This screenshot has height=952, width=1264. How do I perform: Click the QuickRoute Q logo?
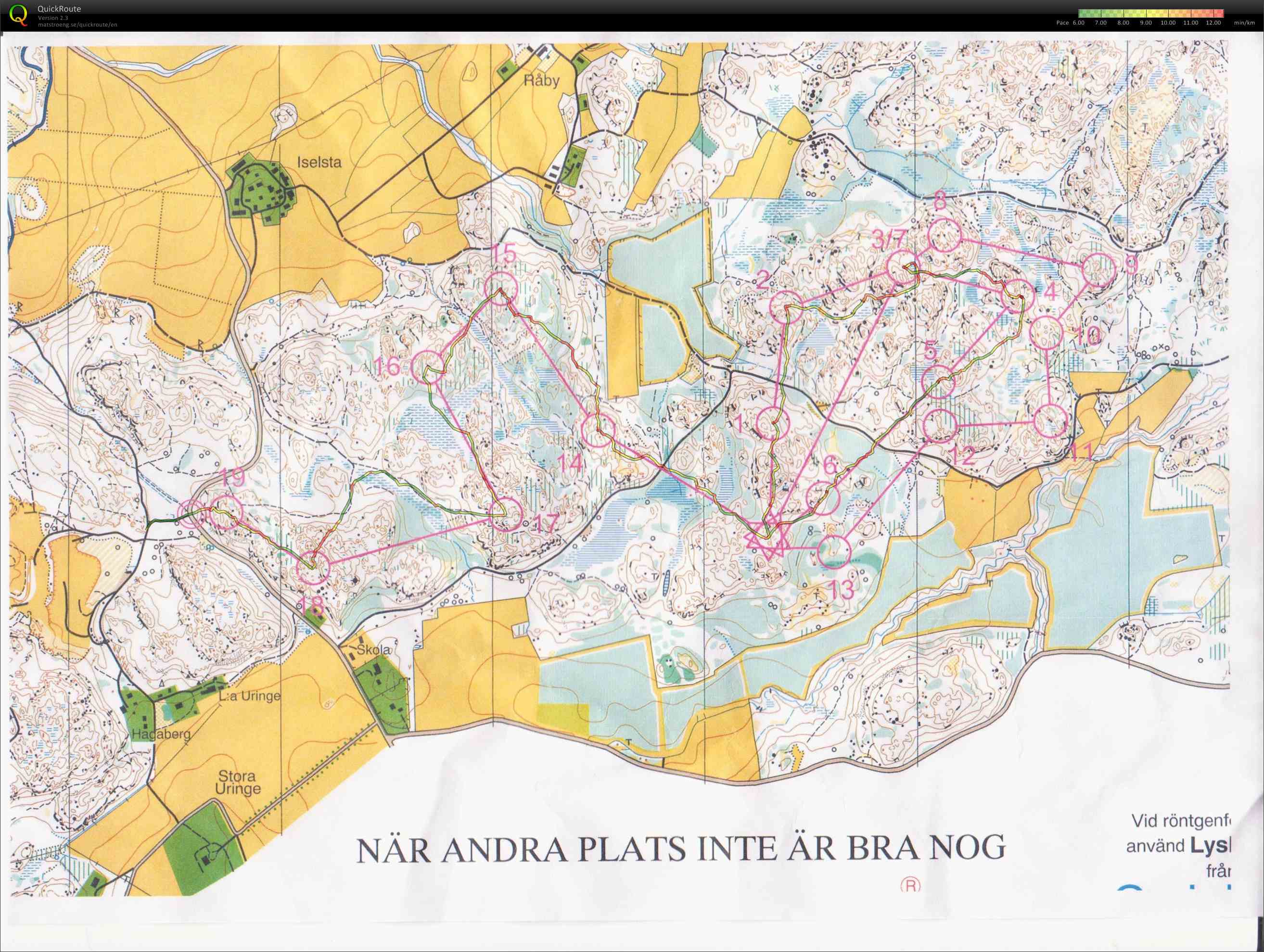click(x=18, y=15)
